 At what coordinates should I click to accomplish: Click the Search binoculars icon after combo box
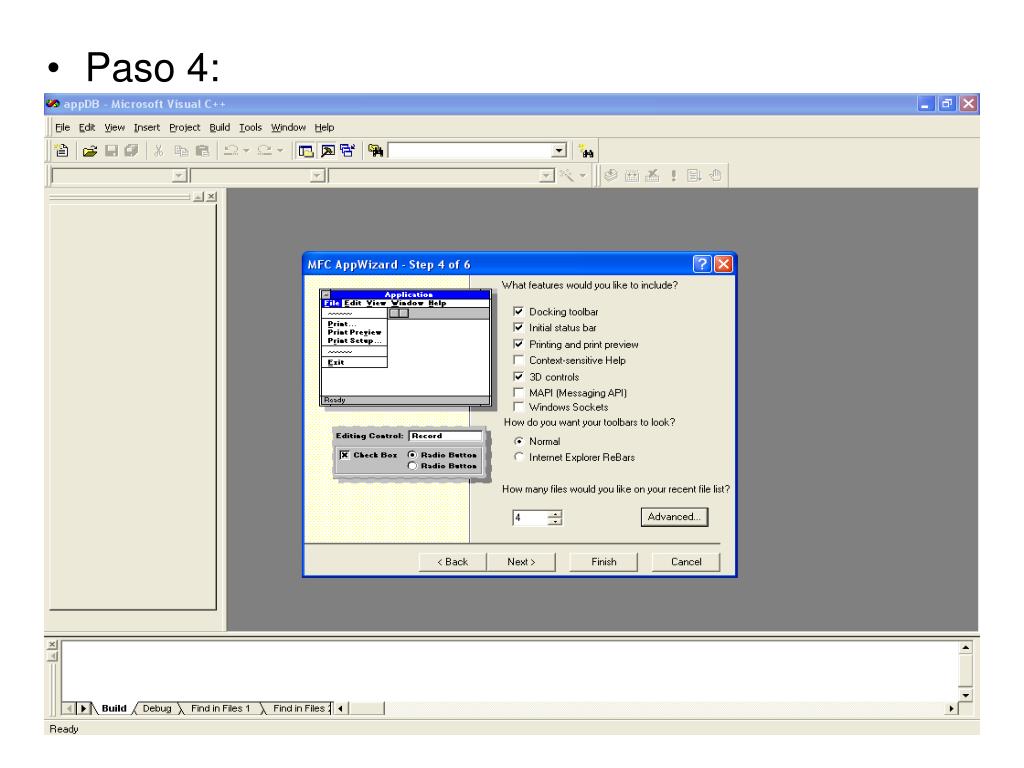click(586, 152)
